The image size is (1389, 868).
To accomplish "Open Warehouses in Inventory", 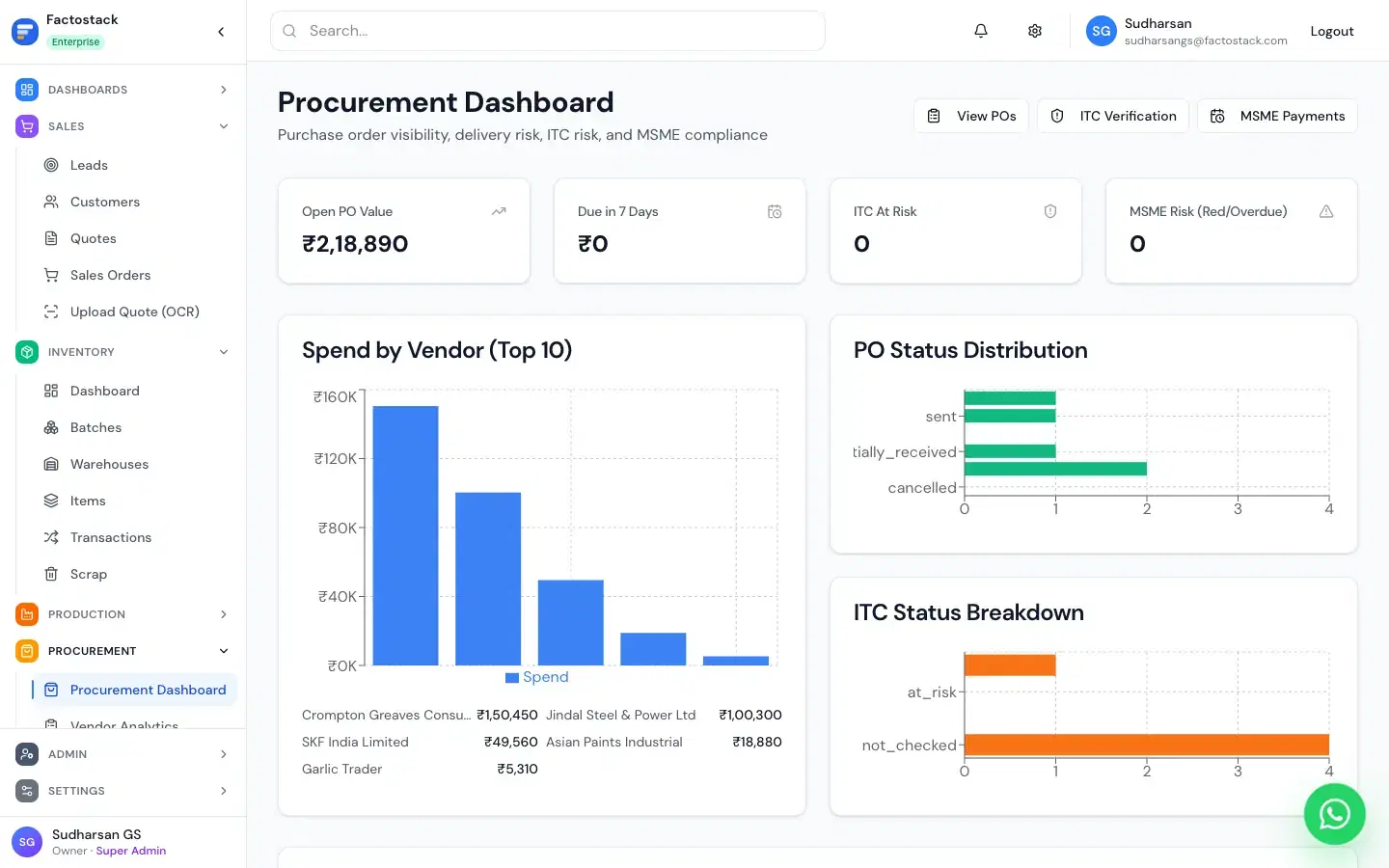I will [134, 464].
